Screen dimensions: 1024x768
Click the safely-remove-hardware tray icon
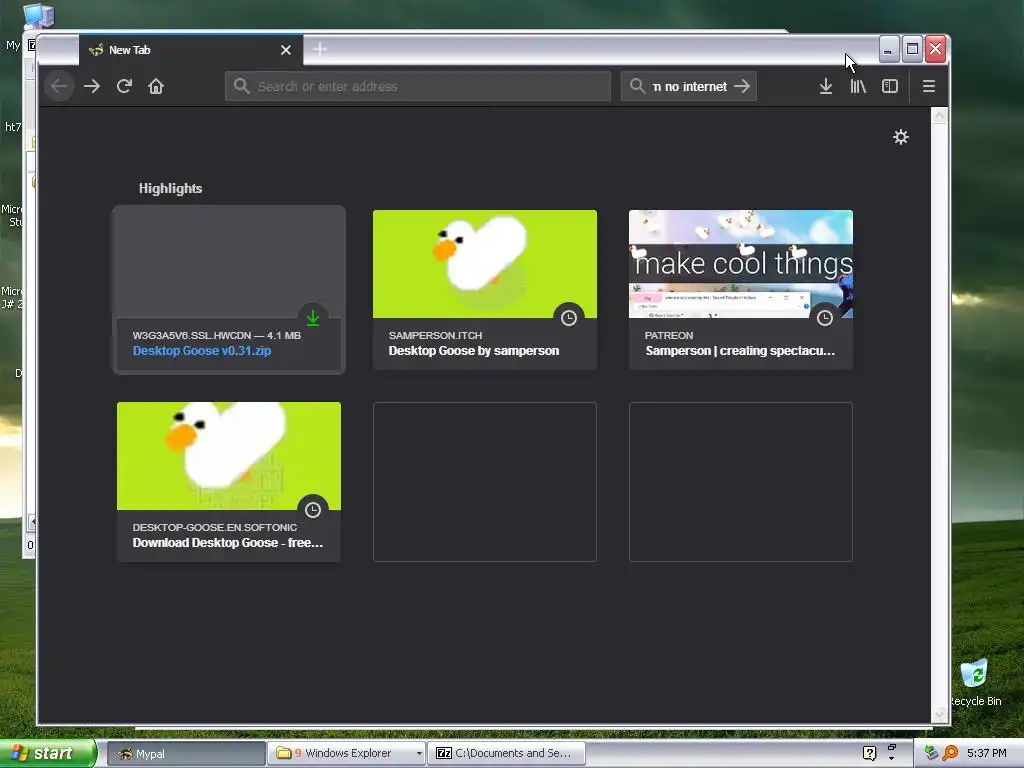tap(932, 753)
